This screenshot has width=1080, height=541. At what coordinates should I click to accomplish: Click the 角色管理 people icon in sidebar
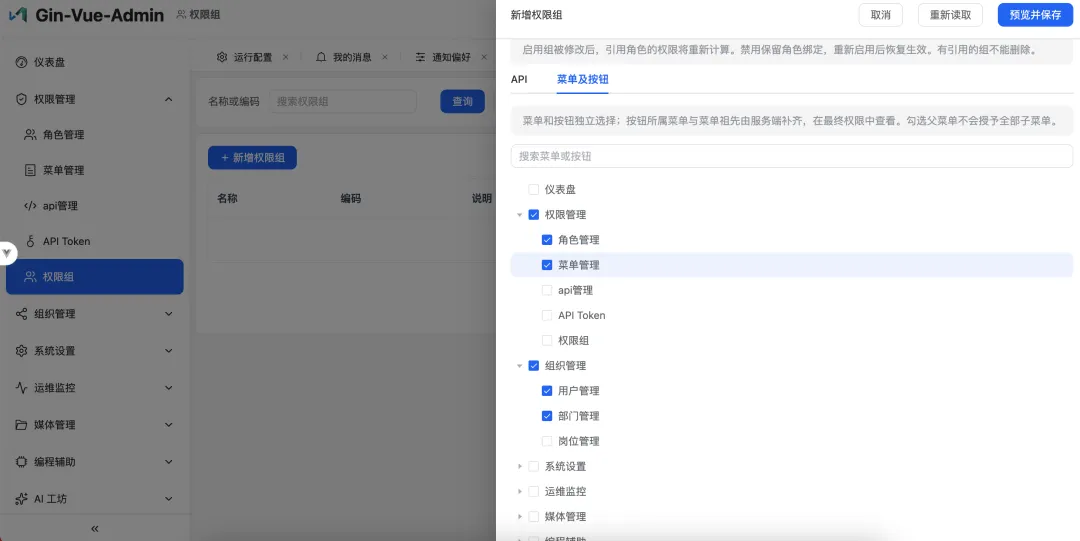(x=30, y=134)
